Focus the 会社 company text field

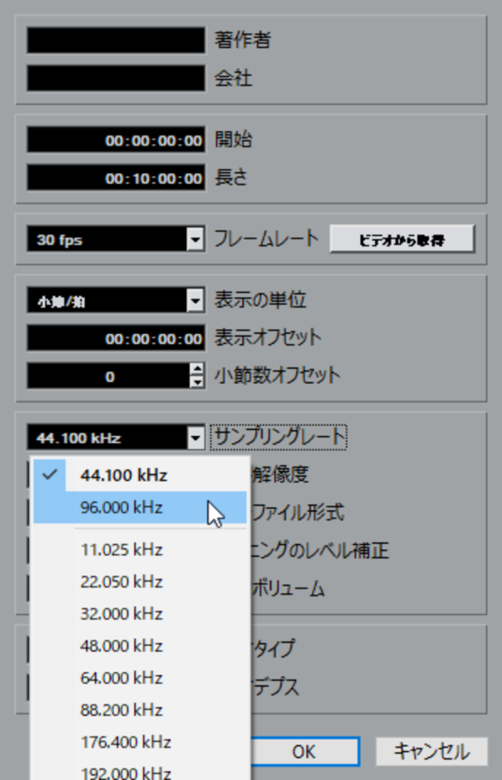coord(116,78)
